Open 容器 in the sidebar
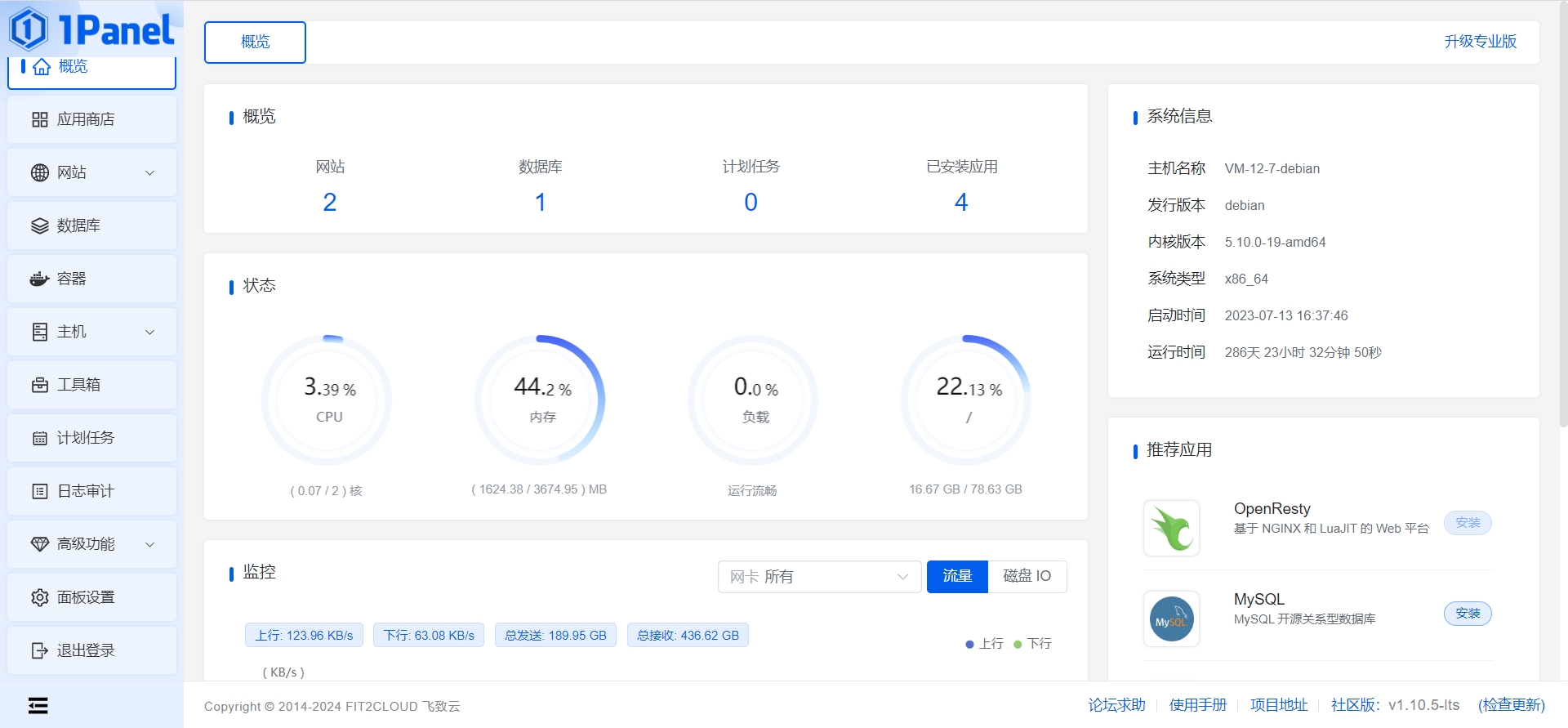Image resolution: width=1568 pixels, height=728 pixels. tap(91, 279)
